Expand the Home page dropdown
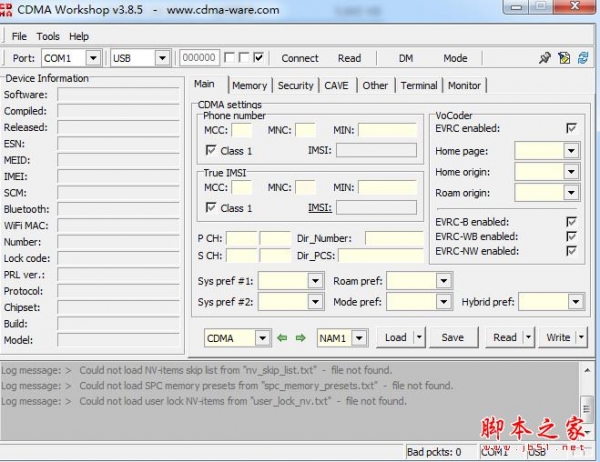This screenshot has height=462, width=600. click(x=571, y=151)
